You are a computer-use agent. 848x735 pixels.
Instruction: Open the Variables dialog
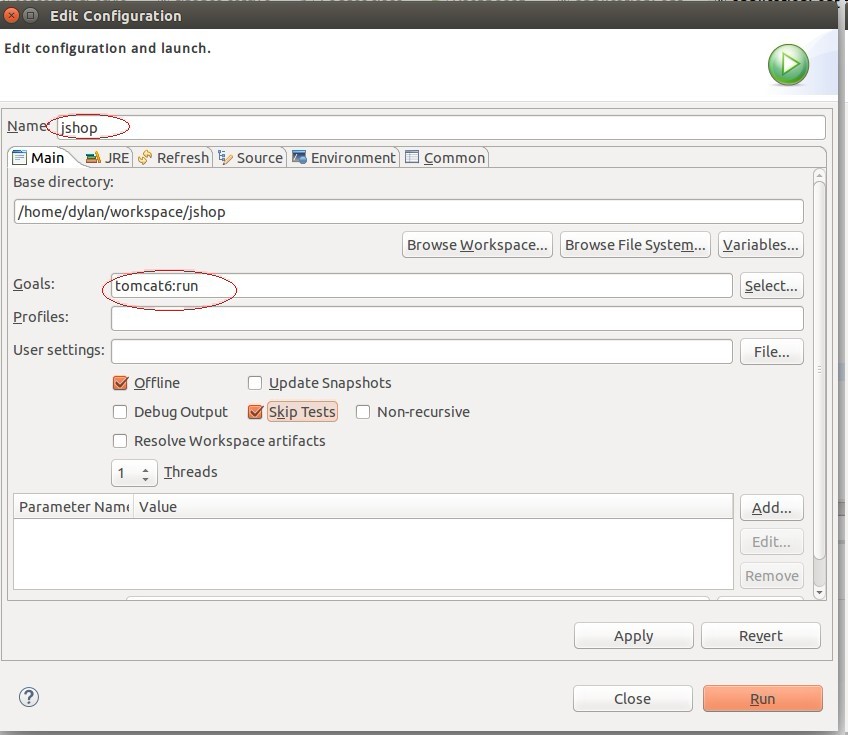click(x=760, y=244)
